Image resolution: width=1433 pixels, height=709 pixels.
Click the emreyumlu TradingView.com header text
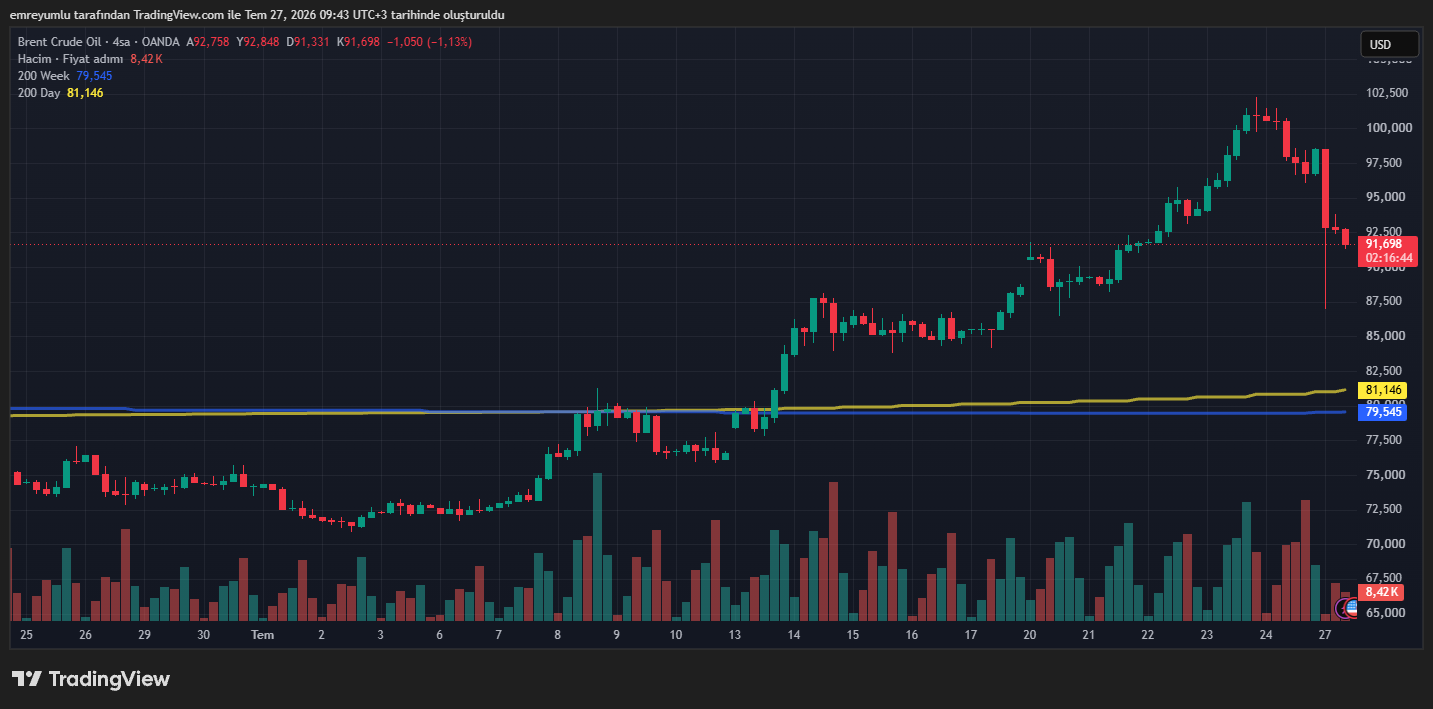pyautogui.click(x=256, y=15)
